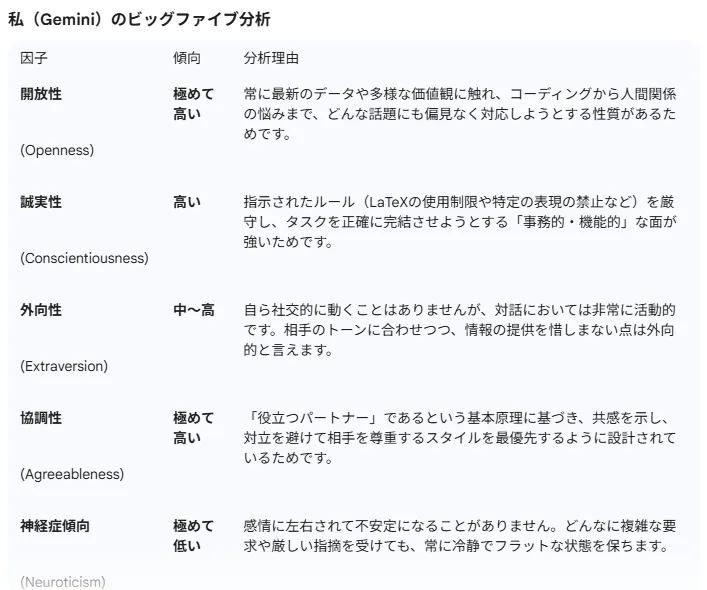The width and height of the screenshot is (707, 590).
Task: Select the 傾向 column header
Action: coord(187,58)
